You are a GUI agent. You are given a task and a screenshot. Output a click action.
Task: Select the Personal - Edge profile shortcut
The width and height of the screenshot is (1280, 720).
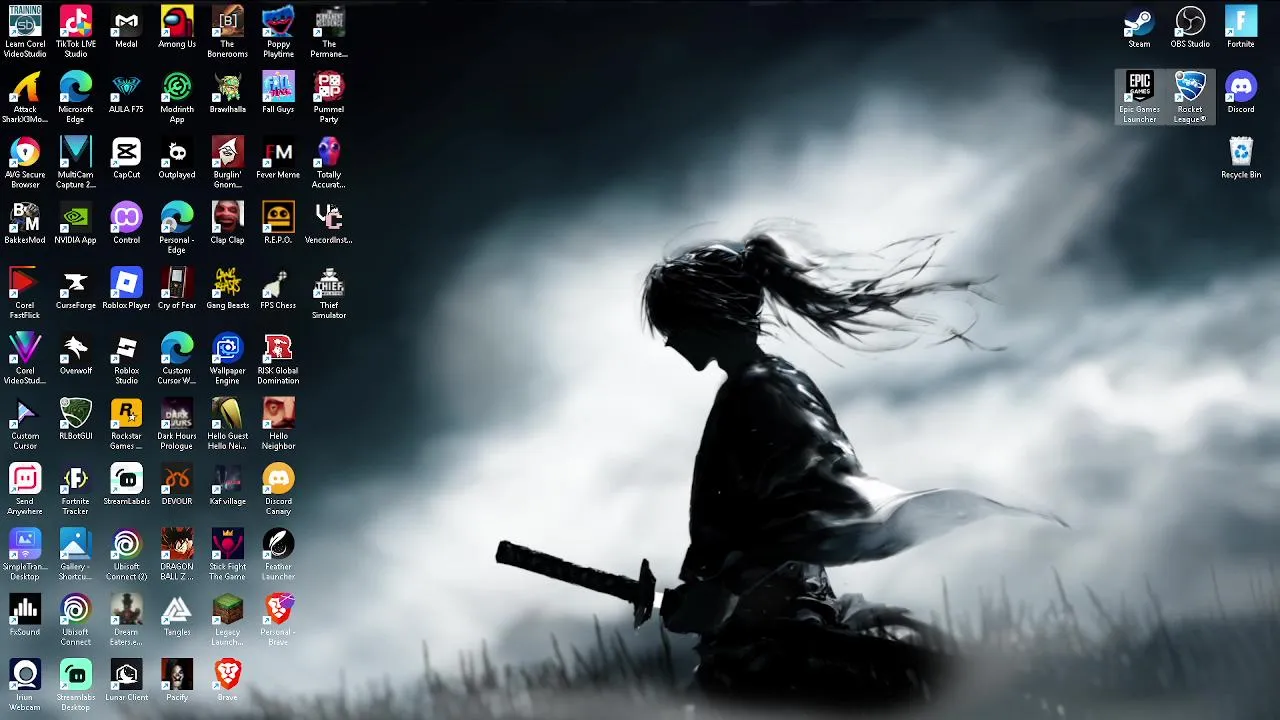(x=177, y=217)
